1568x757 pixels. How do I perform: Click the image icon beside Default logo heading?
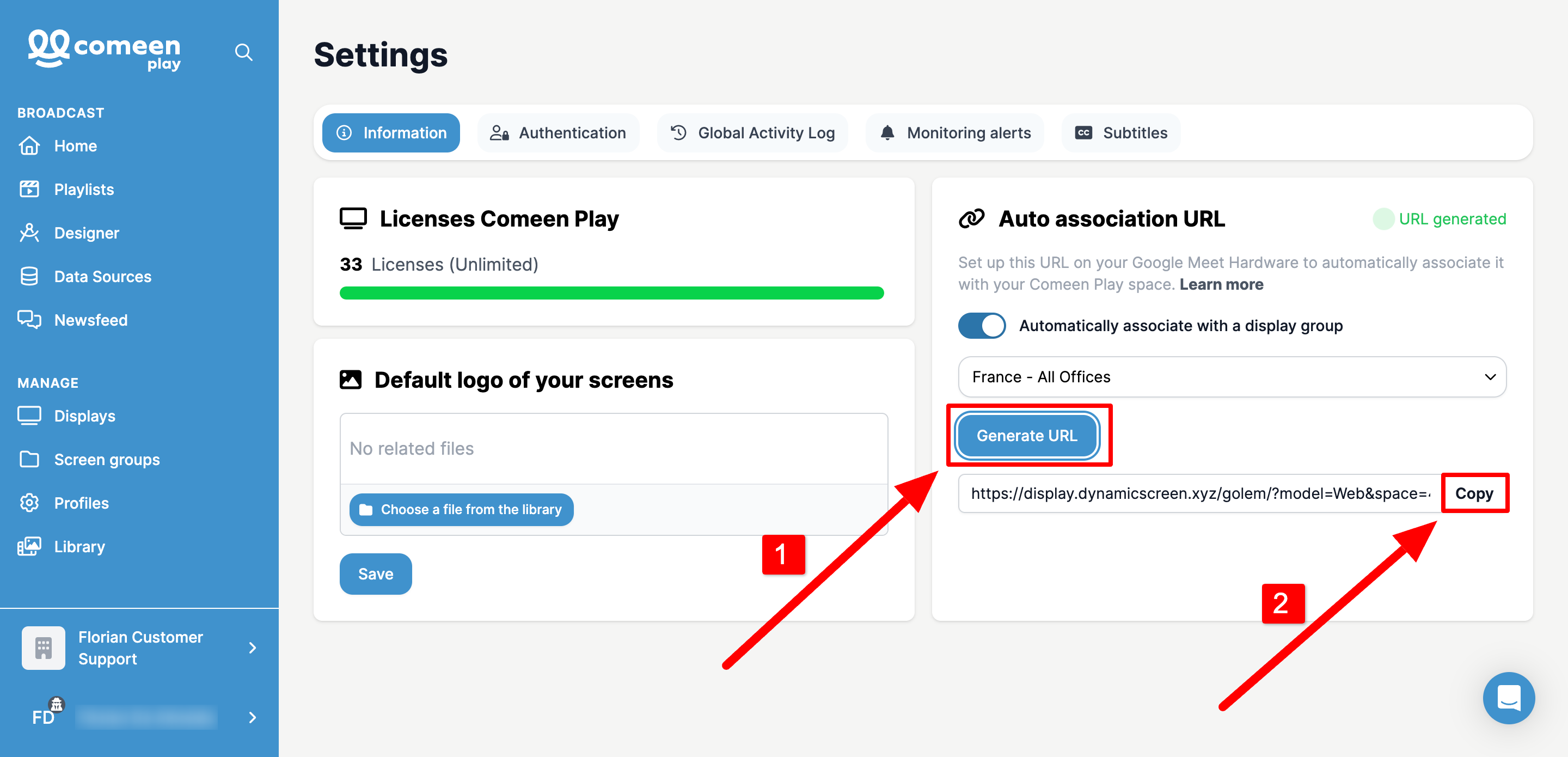pyautogui.click(x=350, y=380)
